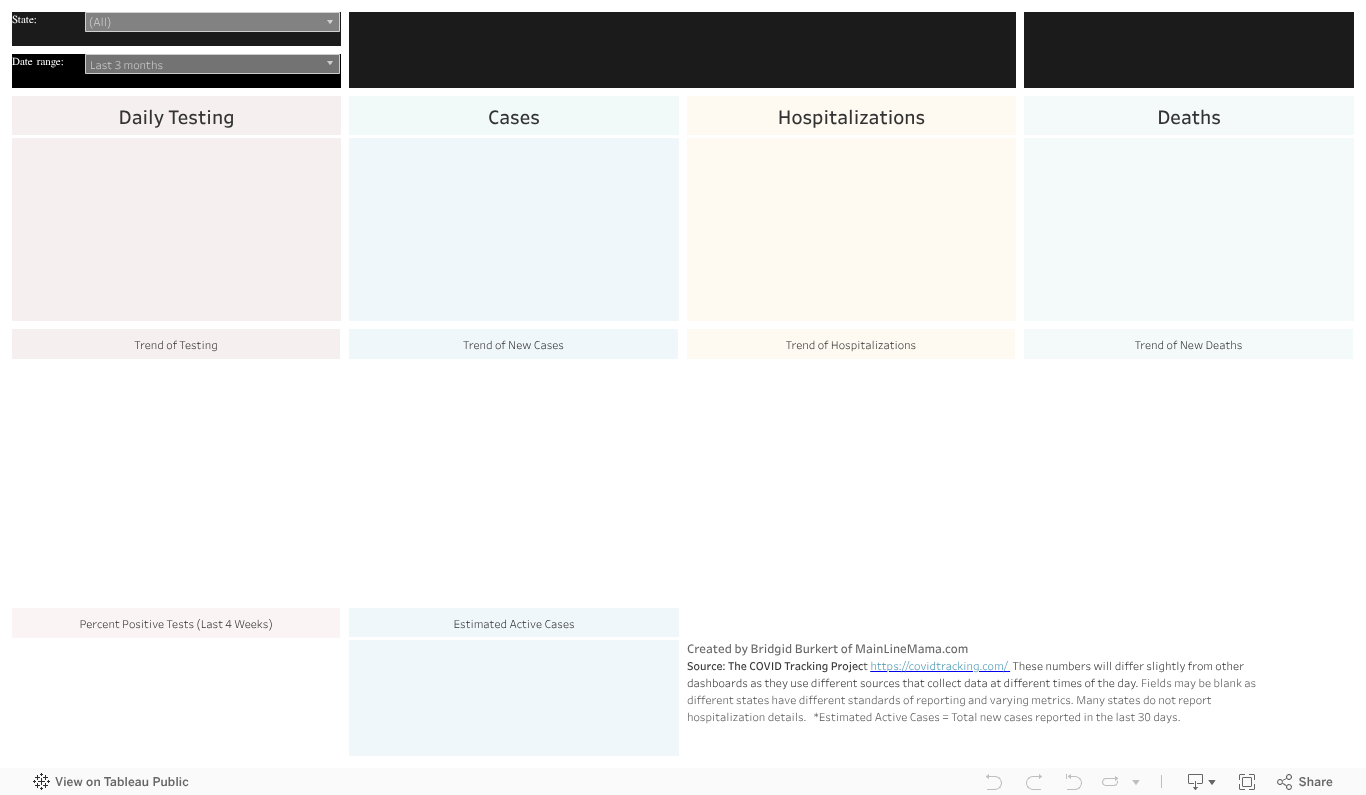Click View on Tableau Public
This screenshot has height=795, width=1366.
[x=111, y=782]
